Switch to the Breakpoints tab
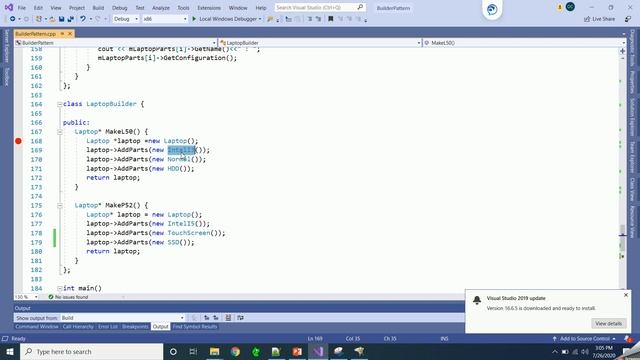The height and width of the screenshot is (360, 640). point(135,327)
